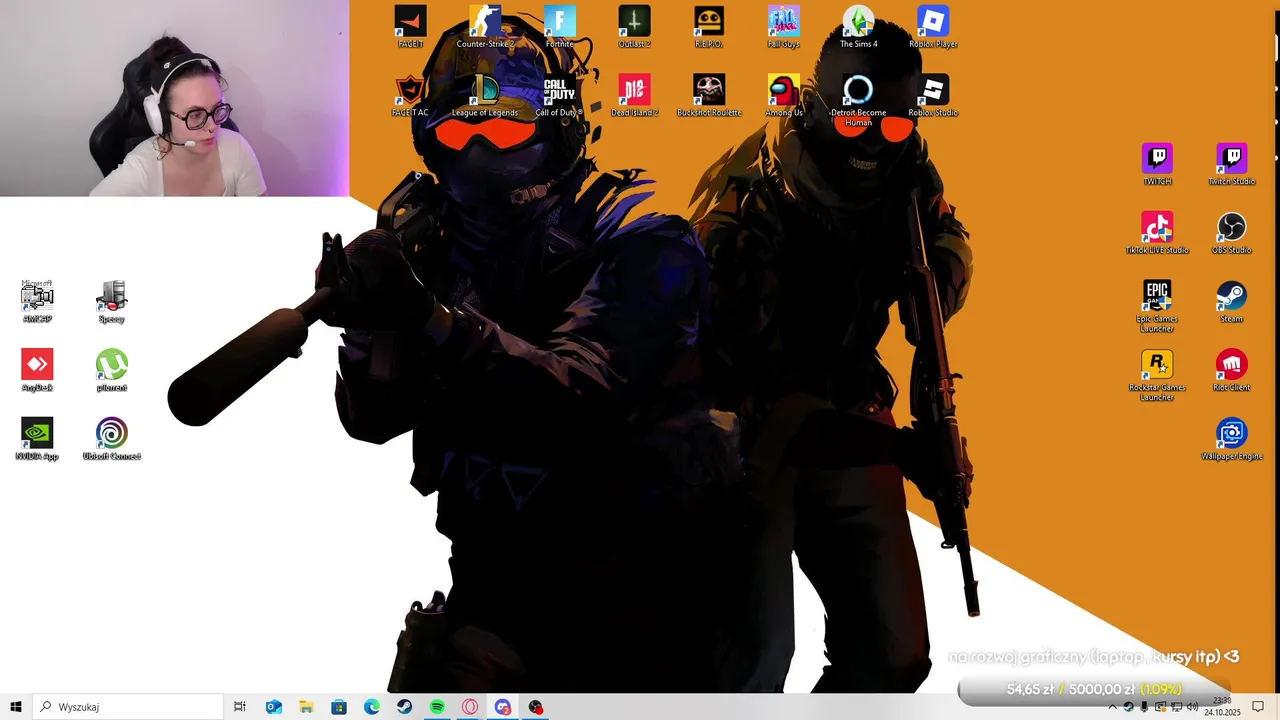The height and width of the screenshot is (720, 1280).
Task: Click the R.E.P.O. game icon
Action: point(709,27)
